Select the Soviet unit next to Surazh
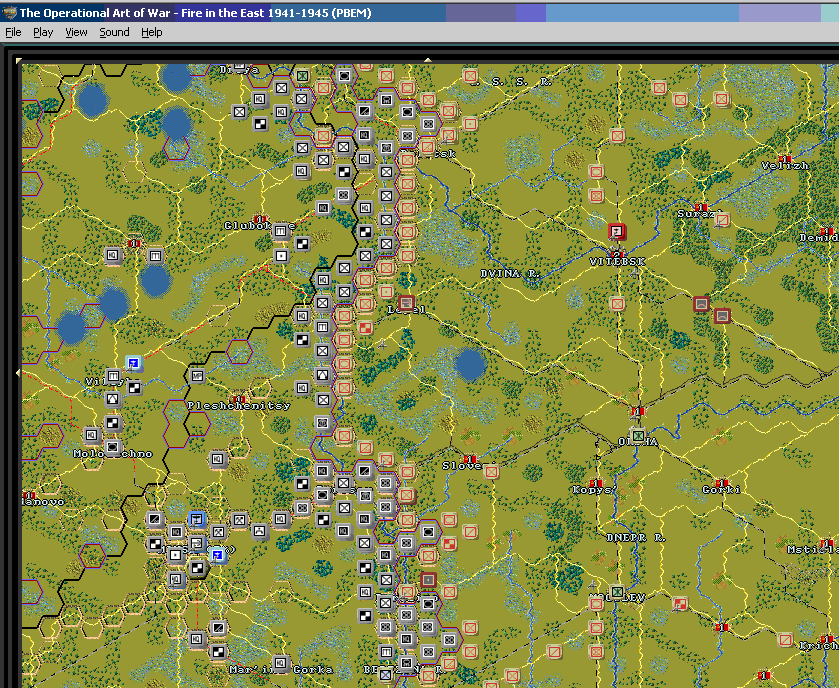Viewport: 840px width, 688px height. [722, 219]
